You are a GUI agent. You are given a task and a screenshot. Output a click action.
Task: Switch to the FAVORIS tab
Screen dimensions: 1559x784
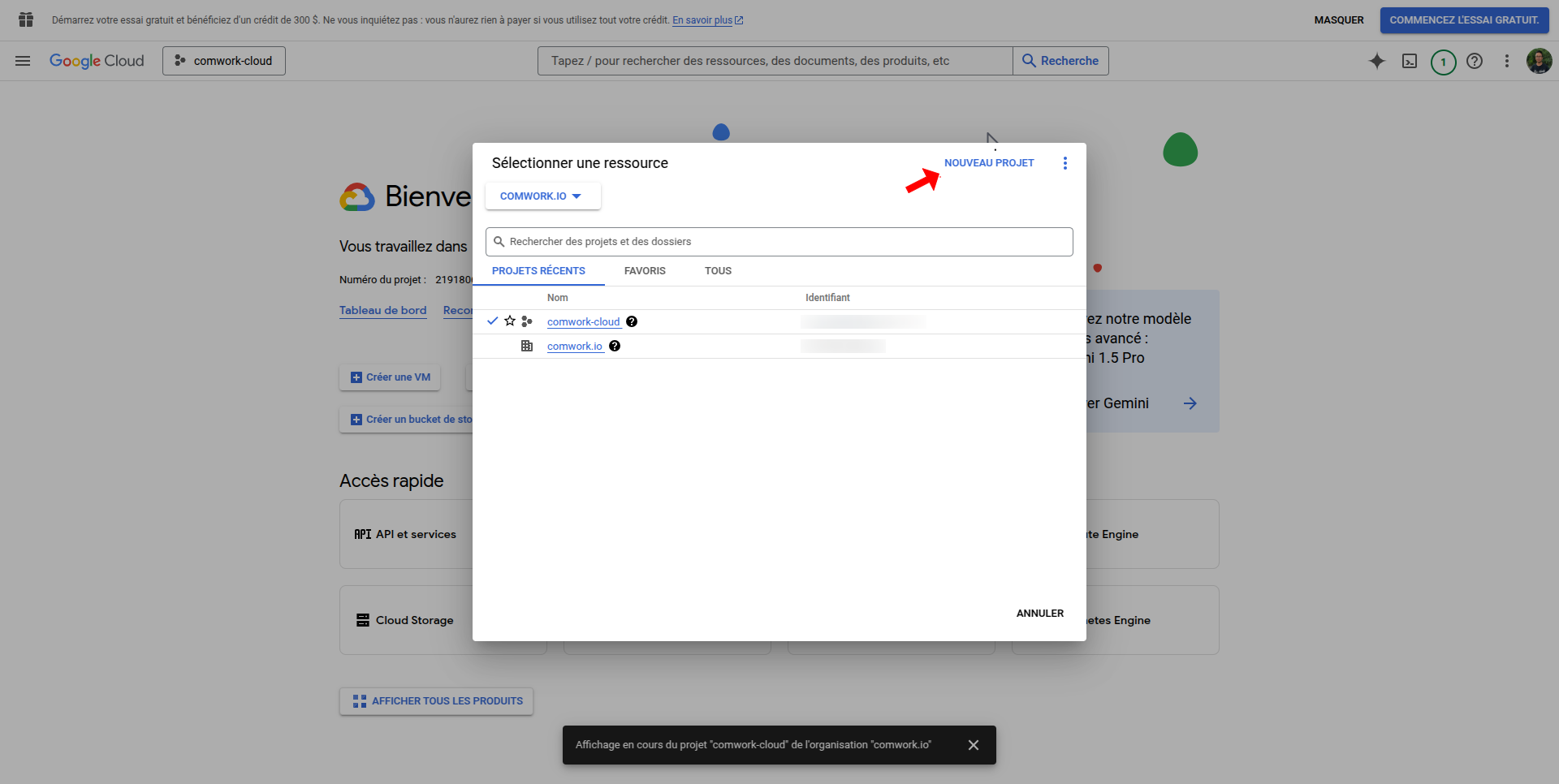645,271
